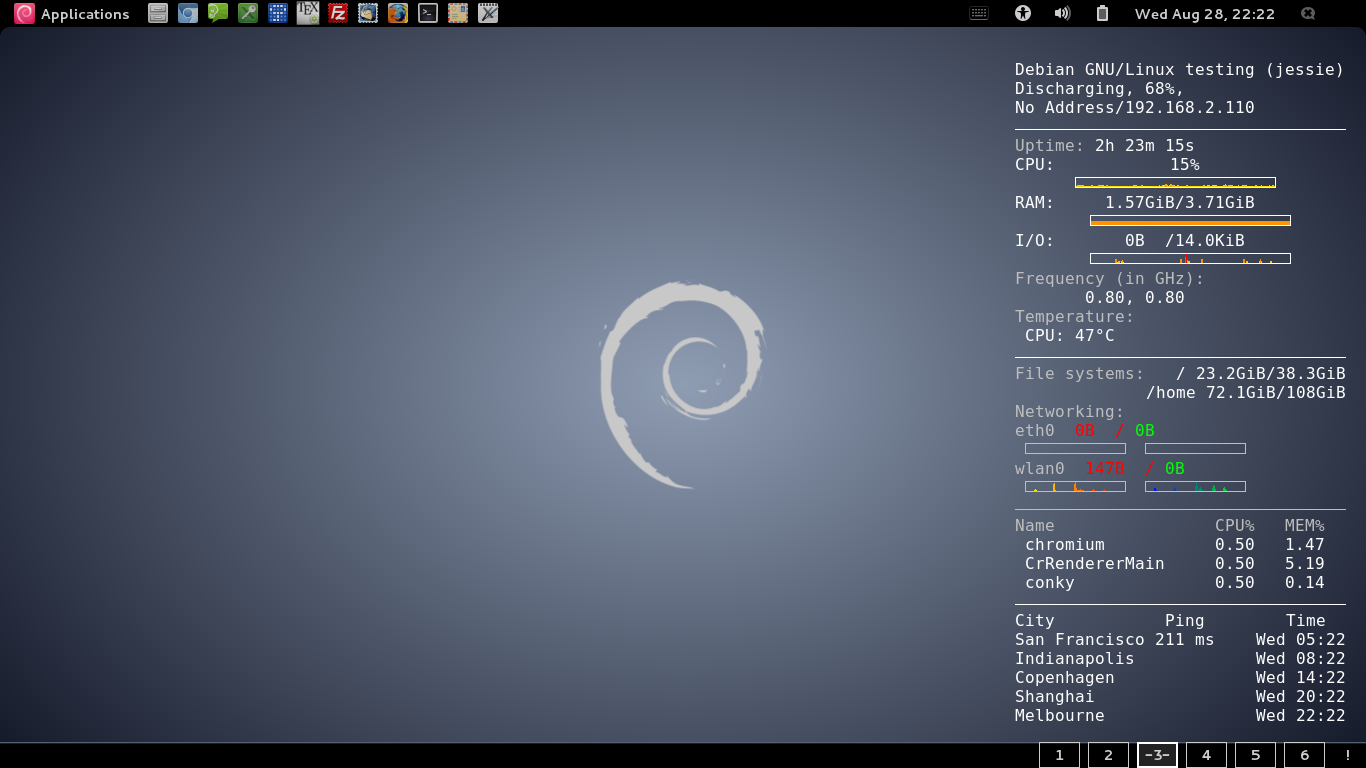Click the chat status bubble icon
This screenshot has width=1366, height=768.
point(1308,14)
